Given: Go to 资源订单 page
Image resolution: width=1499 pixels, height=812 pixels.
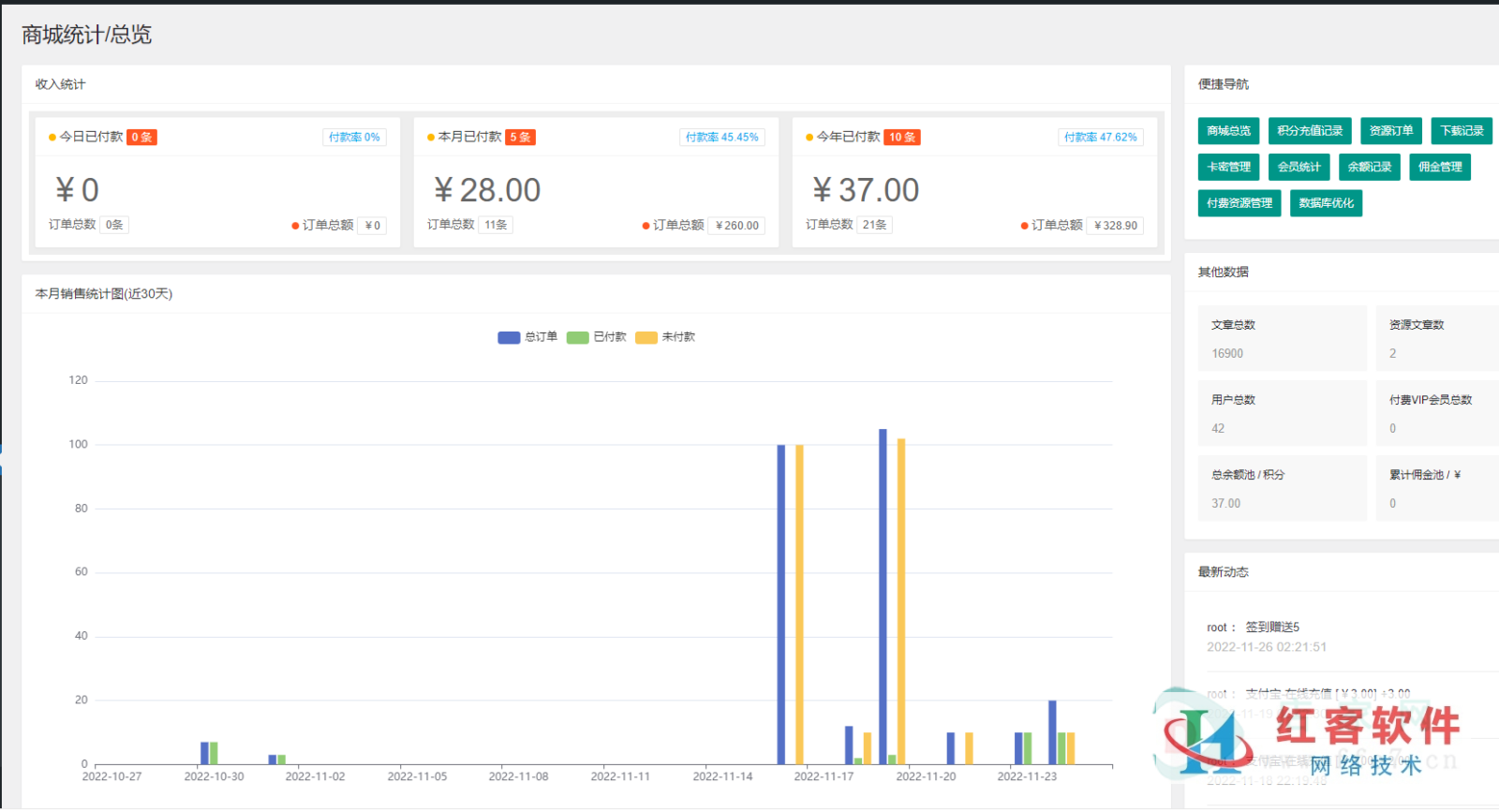Looking at the screenshot, I should pyautogui.click(x=1390, y=131).
